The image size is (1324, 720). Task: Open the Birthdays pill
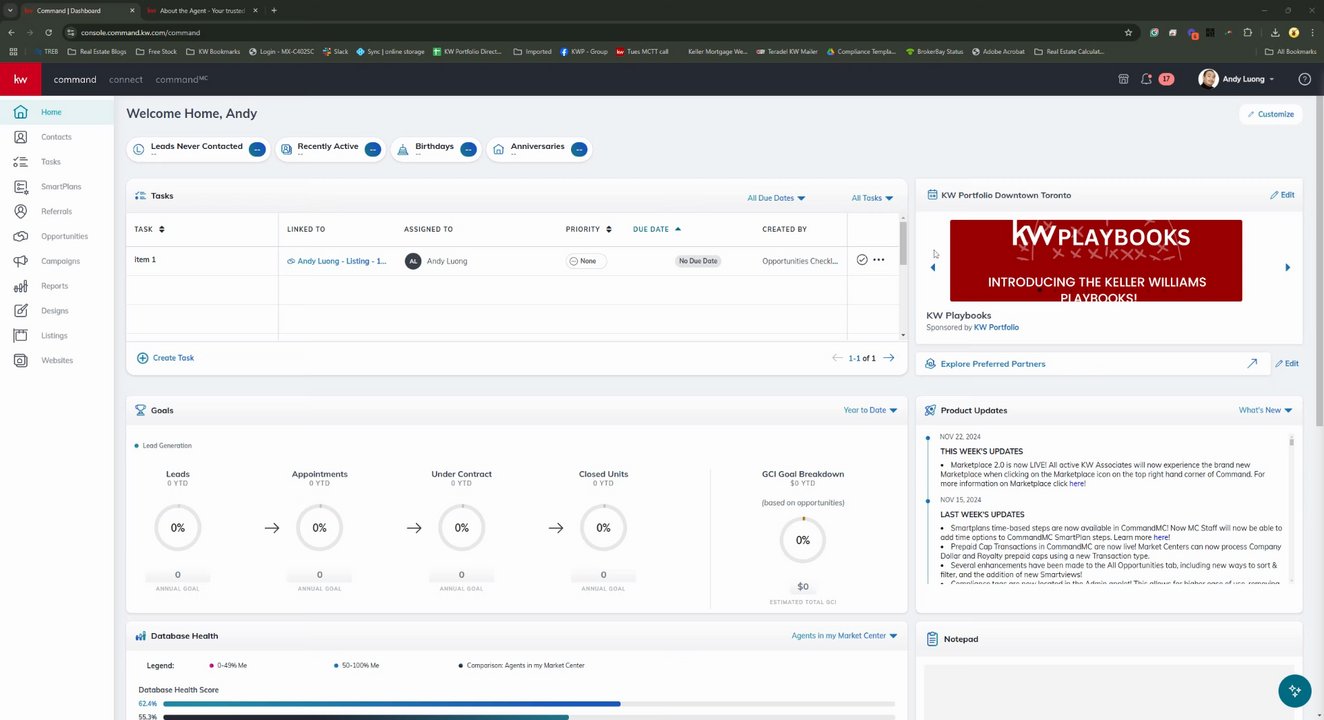coord(435,149)
